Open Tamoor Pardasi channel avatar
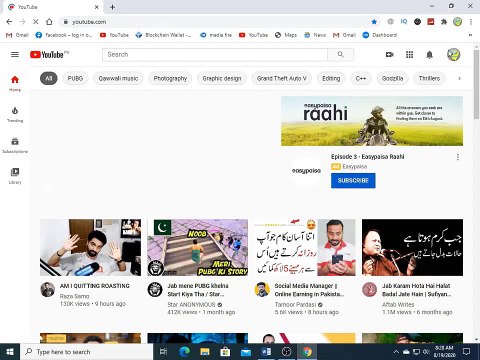The height and width of the screenshot is (360, 480). pos(262,289)
